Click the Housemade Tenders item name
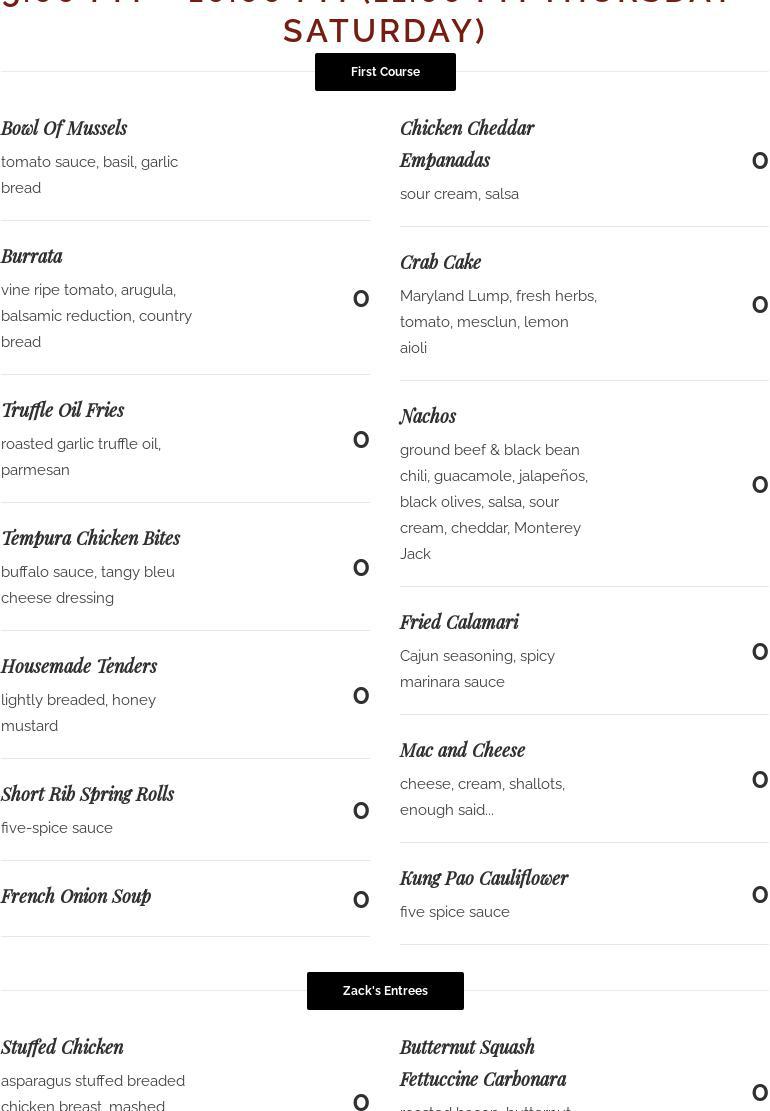The height and width of the screenshot is (1111, 770). coord(79,666)
